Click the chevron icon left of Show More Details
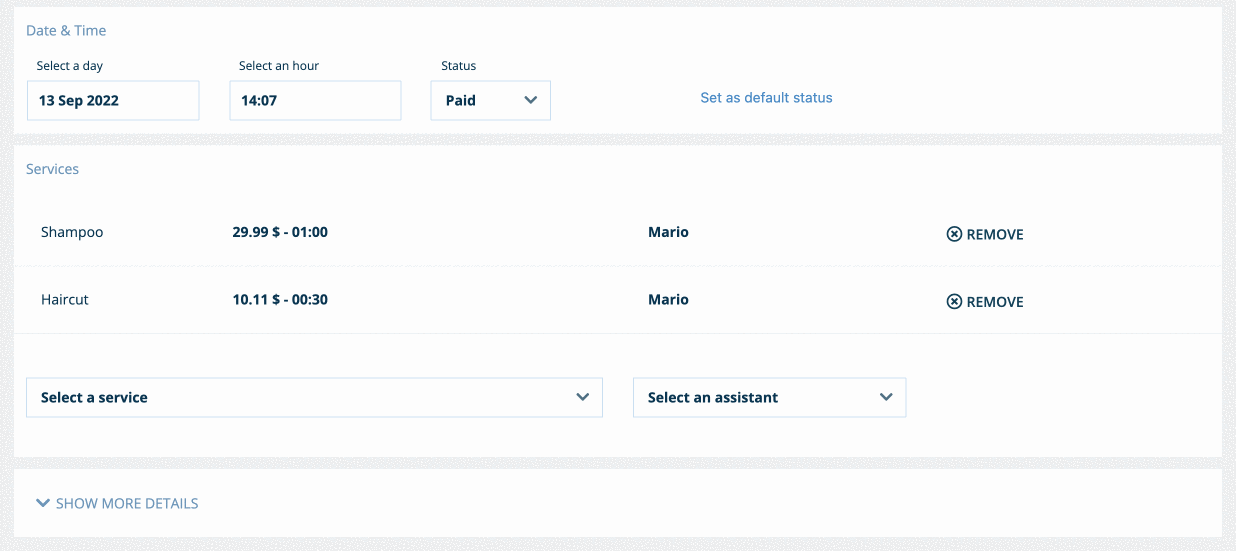 [43, 503]
